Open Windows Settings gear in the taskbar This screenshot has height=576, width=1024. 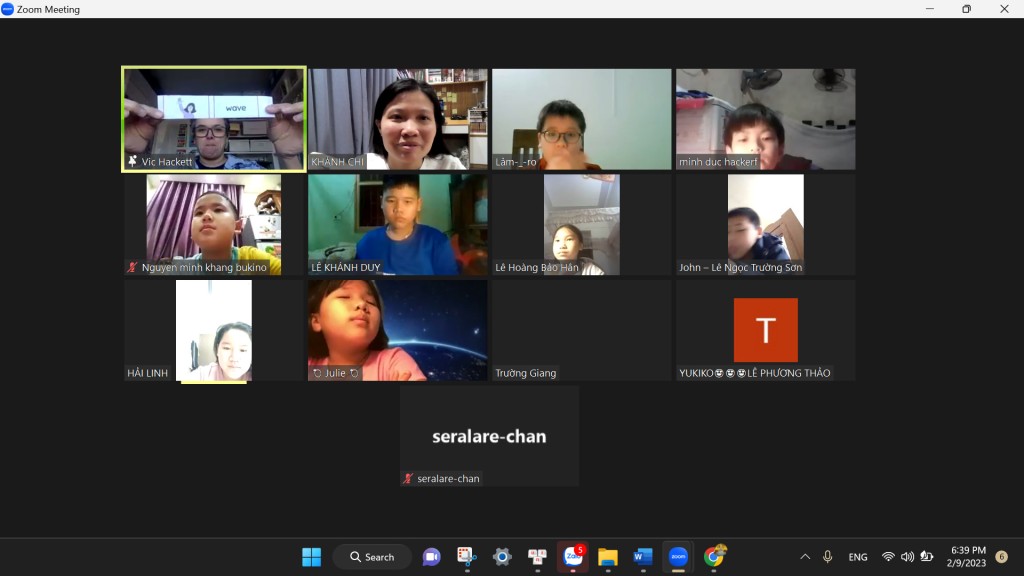click(502, 557)
